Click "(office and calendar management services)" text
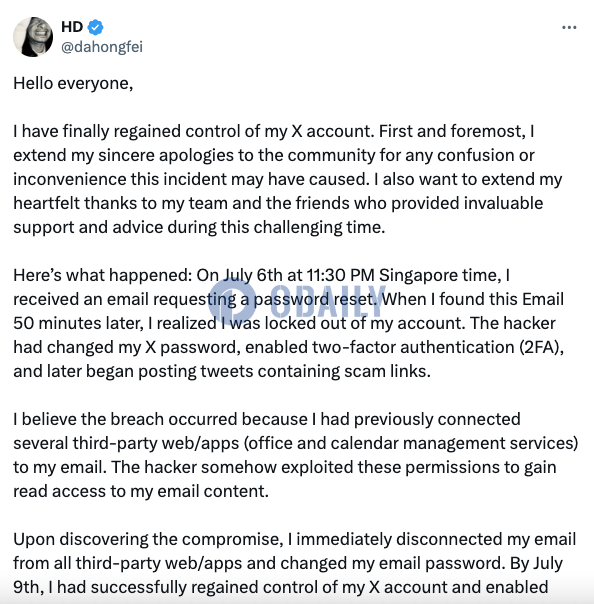The image size is (594, 604). [411, 443]
